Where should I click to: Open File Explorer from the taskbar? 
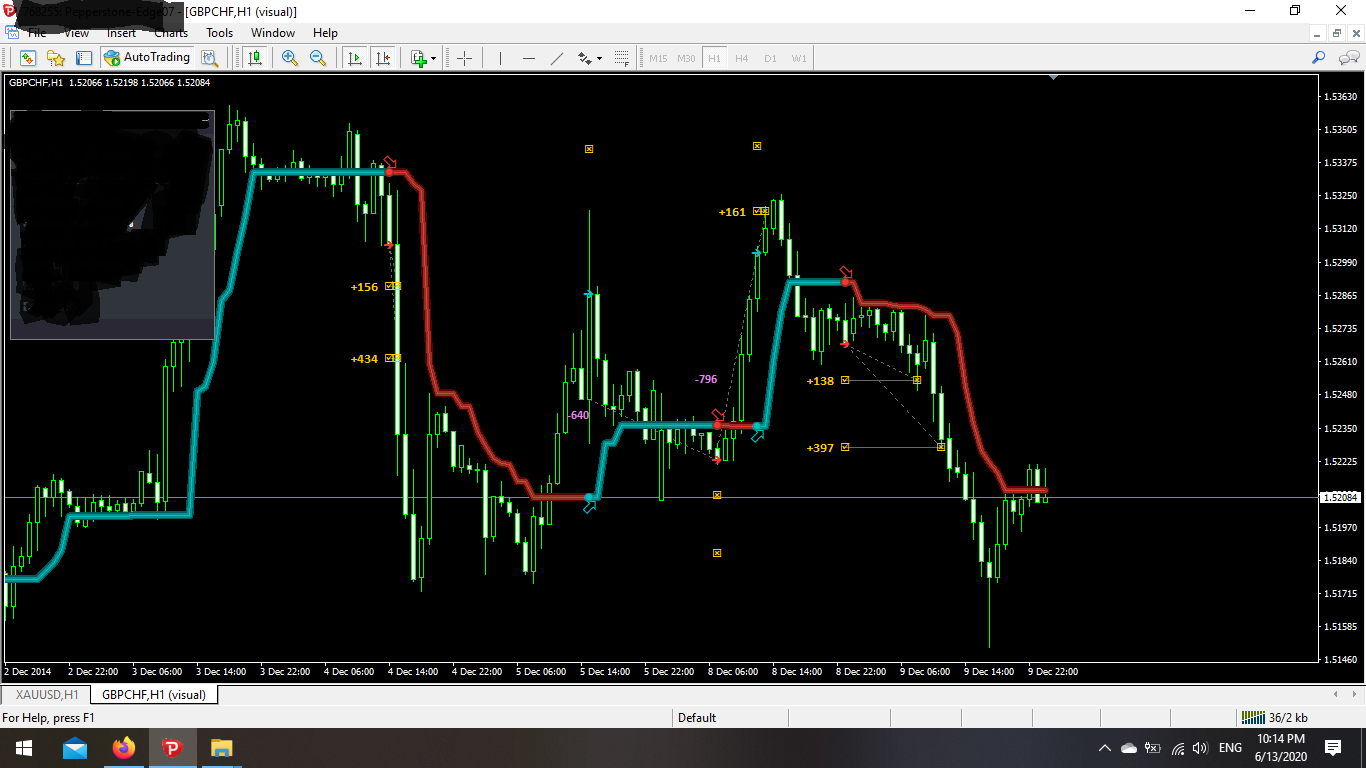[x=221, y=748]
